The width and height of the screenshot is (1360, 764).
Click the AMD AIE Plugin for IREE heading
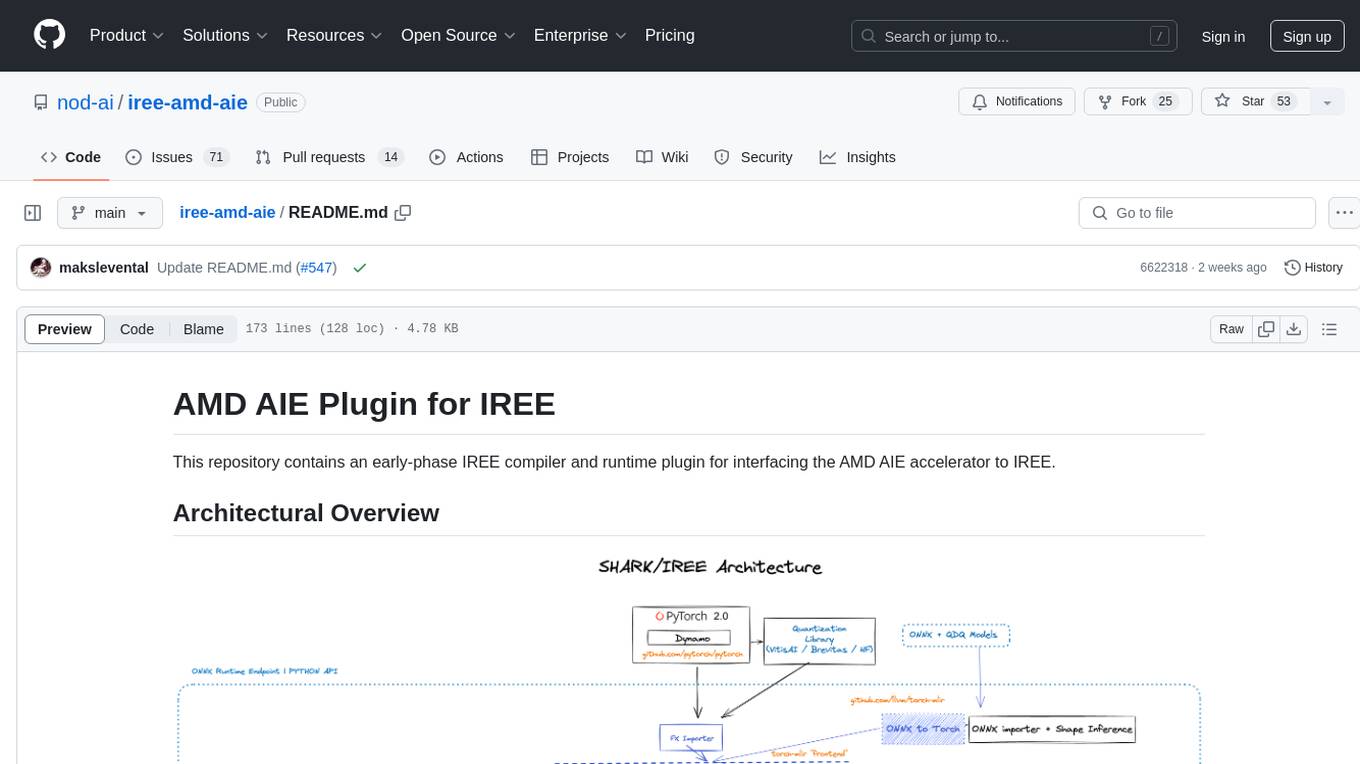tap(364, 404)
